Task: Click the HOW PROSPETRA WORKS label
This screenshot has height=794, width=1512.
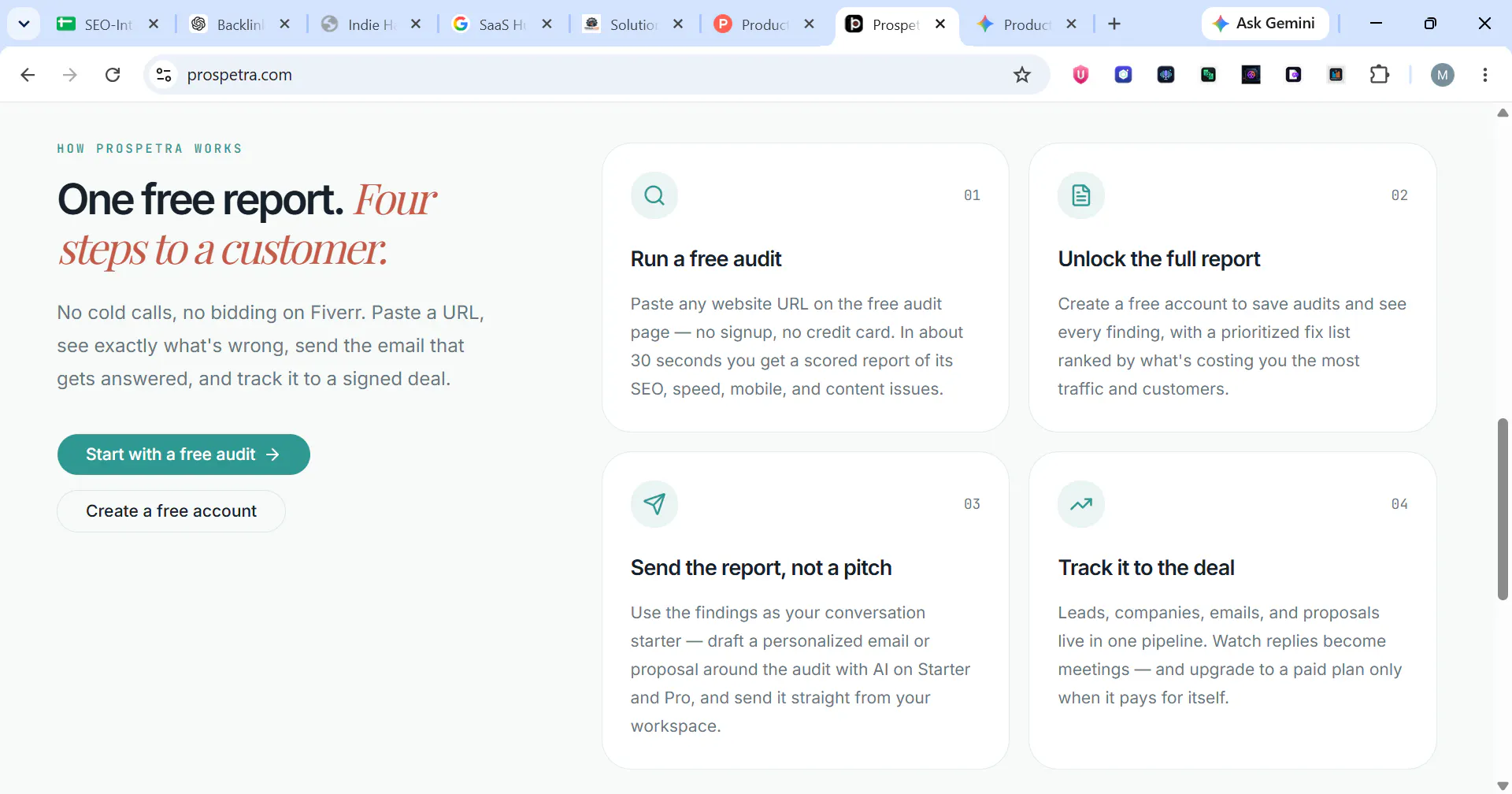Action: 150,148
